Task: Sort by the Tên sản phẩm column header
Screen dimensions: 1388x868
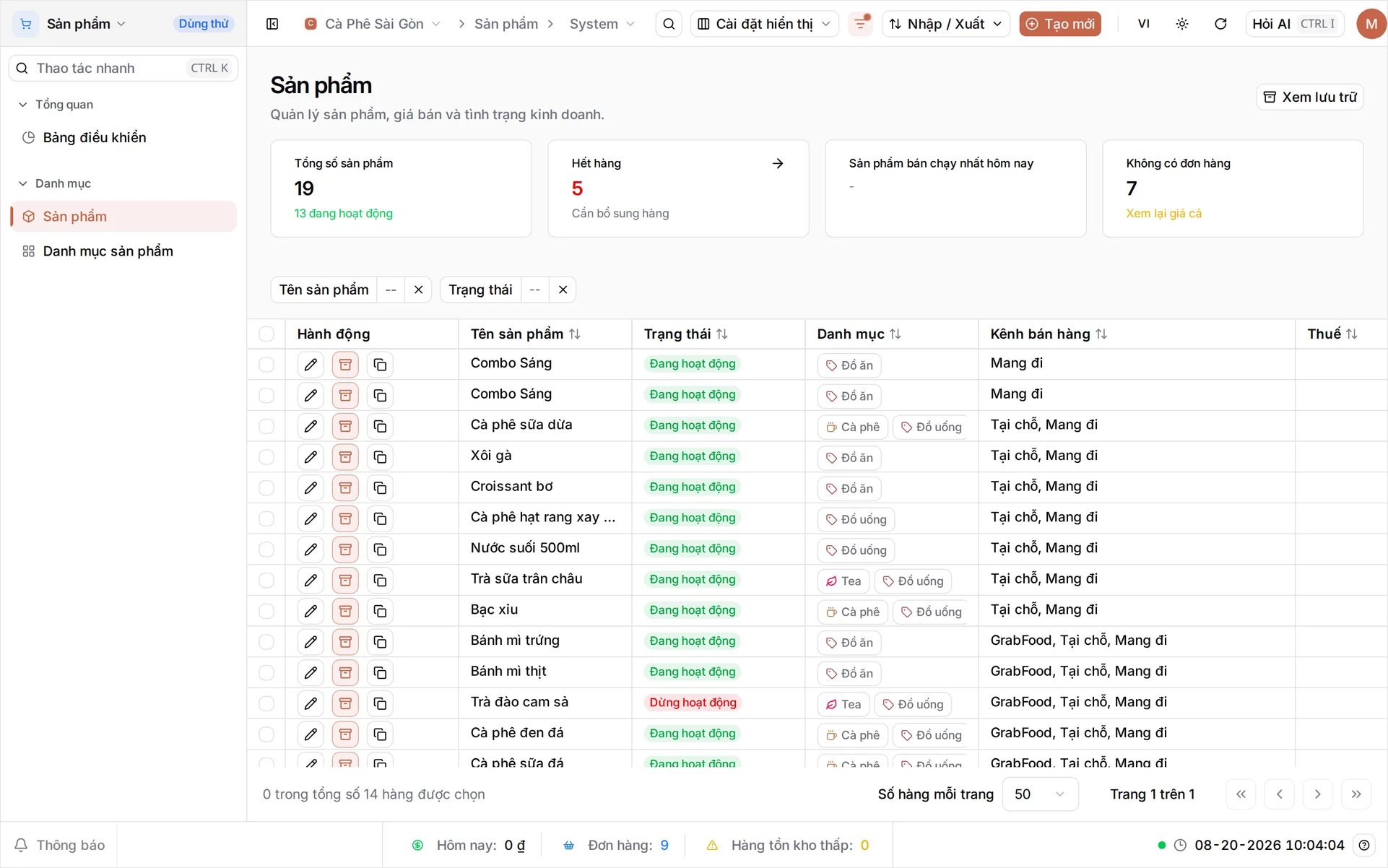Action: [525, 334]
